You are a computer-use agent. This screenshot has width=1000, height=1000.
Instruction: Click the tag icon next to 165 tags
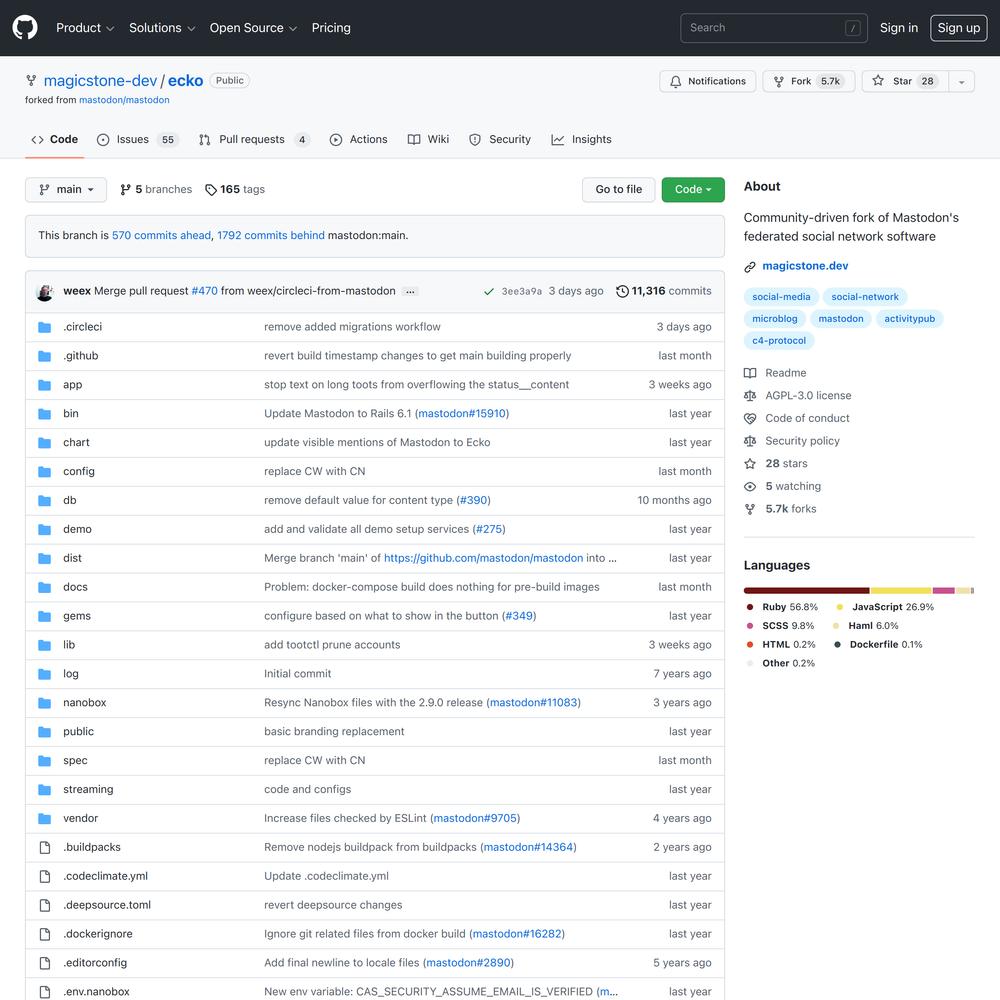click(x=210, y=190)
